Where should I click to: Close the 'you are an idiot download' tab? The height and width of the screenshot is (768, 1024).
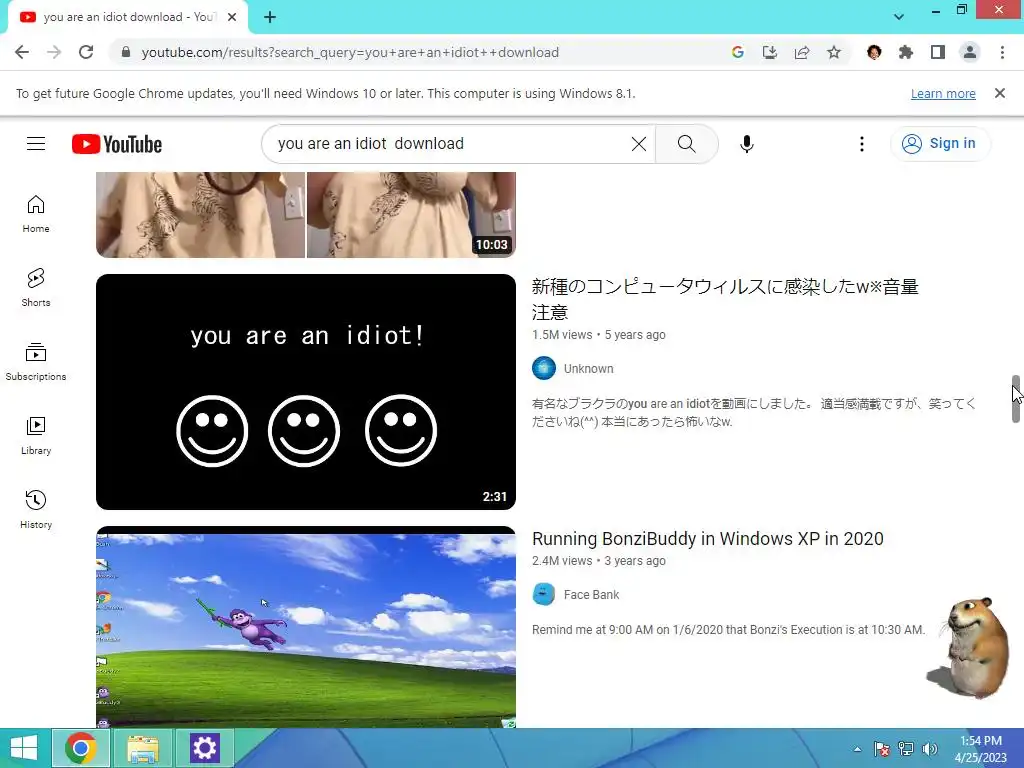pyautogui.click(x=232, y=17)
